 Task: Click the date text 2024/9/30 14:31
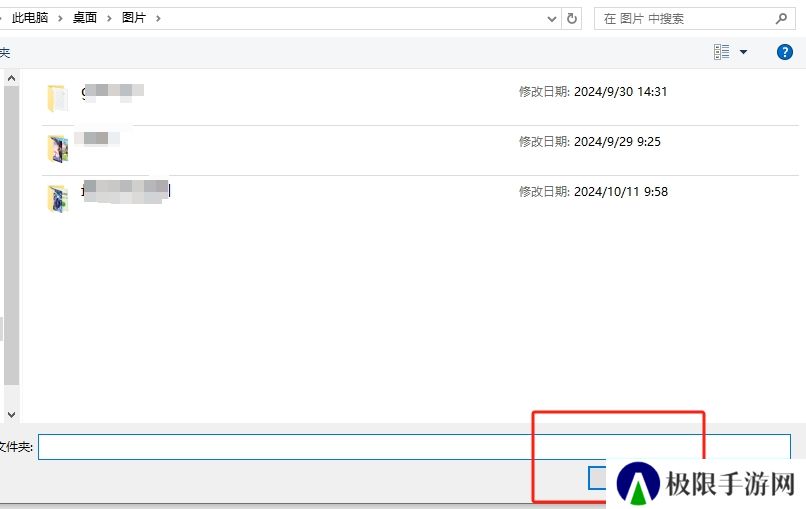pos(620,92)
